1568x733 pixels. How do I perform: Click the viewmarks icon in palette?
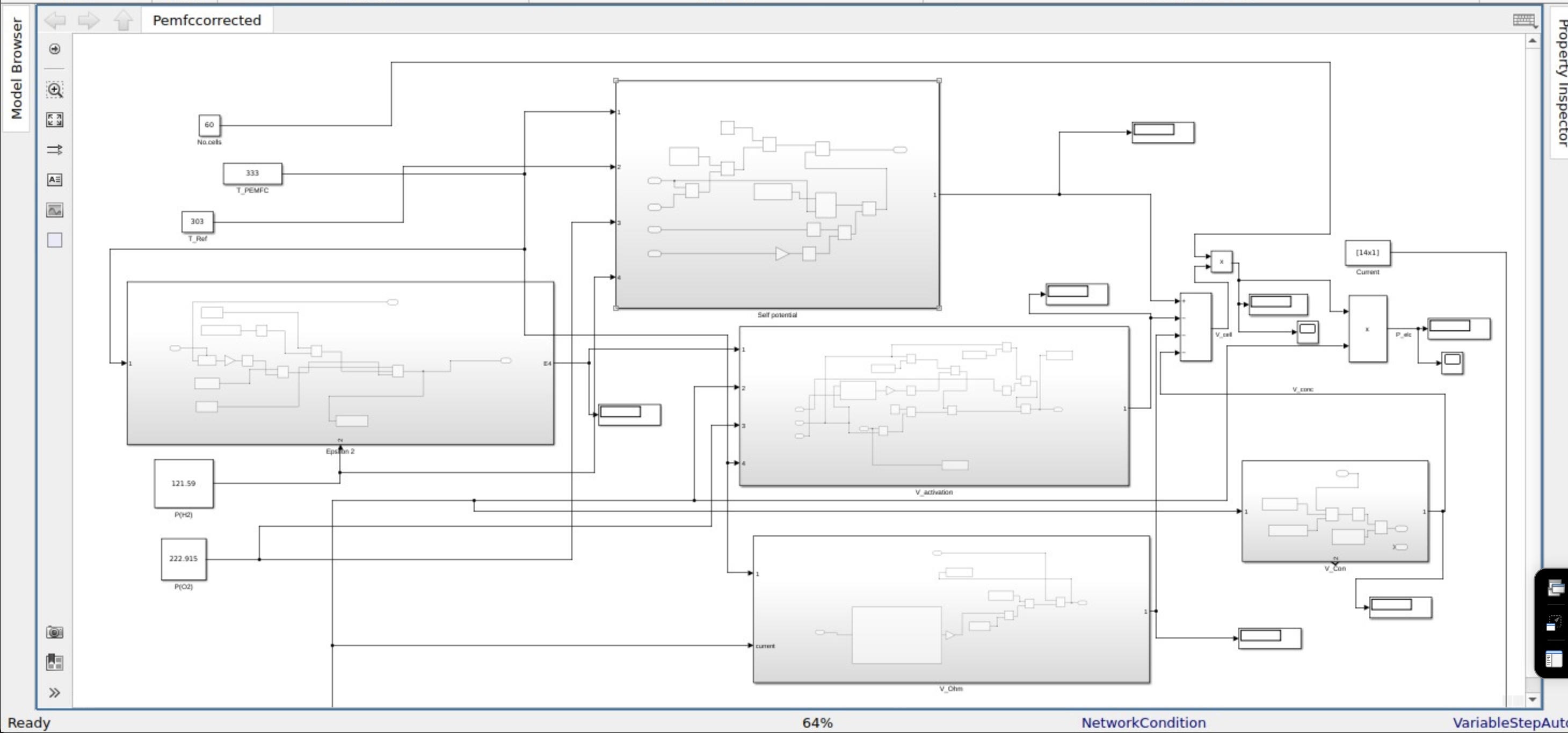[55, 662]
